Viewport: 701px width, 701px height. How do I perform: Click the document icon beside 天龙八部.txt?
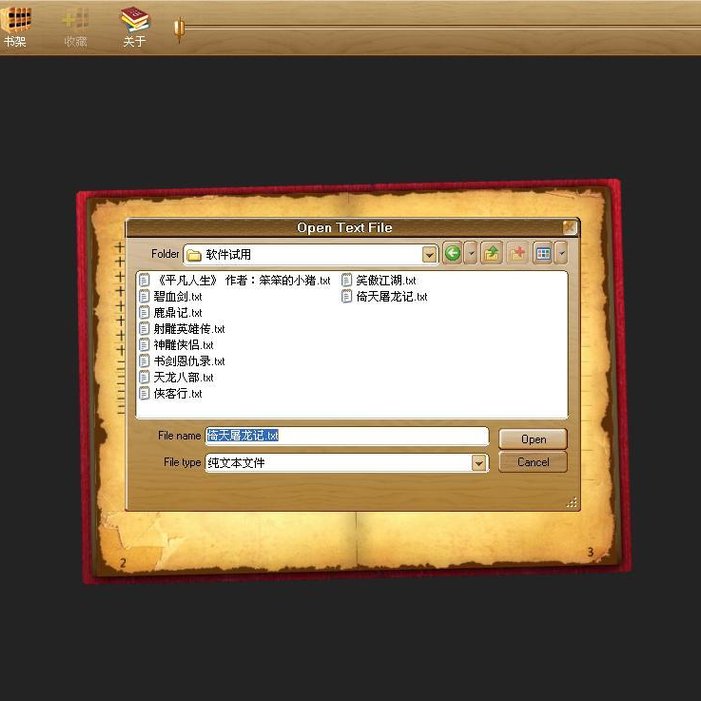[144, 377]
